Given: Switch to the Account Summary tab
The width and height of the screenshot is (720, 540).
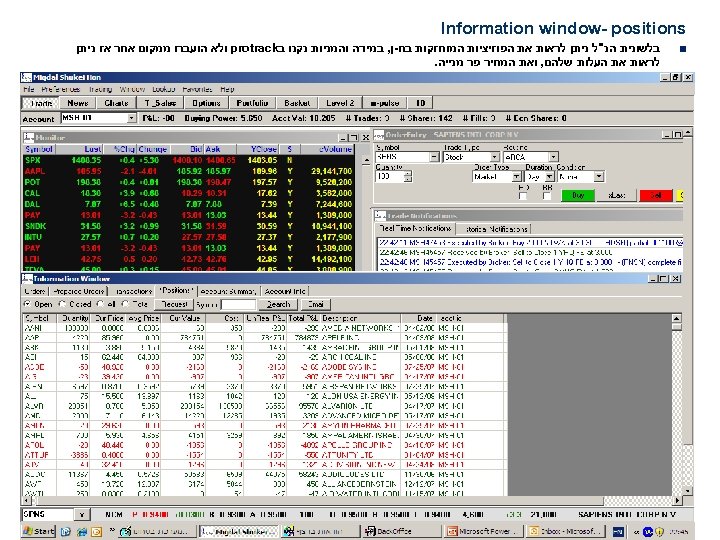Looking at the screenshot, I should pyautogui.click(x=228, y=291).
